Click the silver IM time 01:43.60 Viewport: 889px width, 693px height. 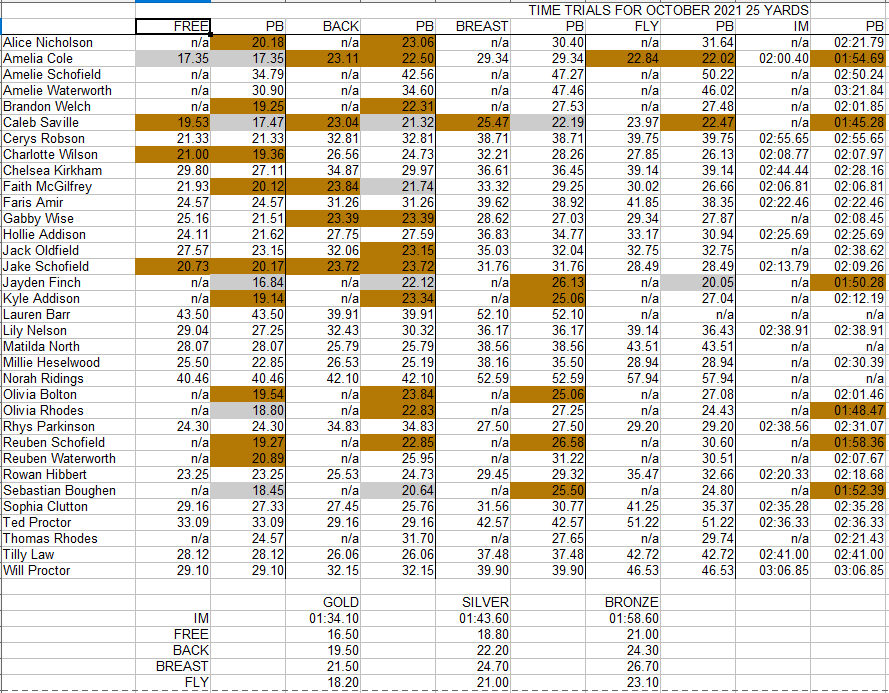click(x=473, y=618)
